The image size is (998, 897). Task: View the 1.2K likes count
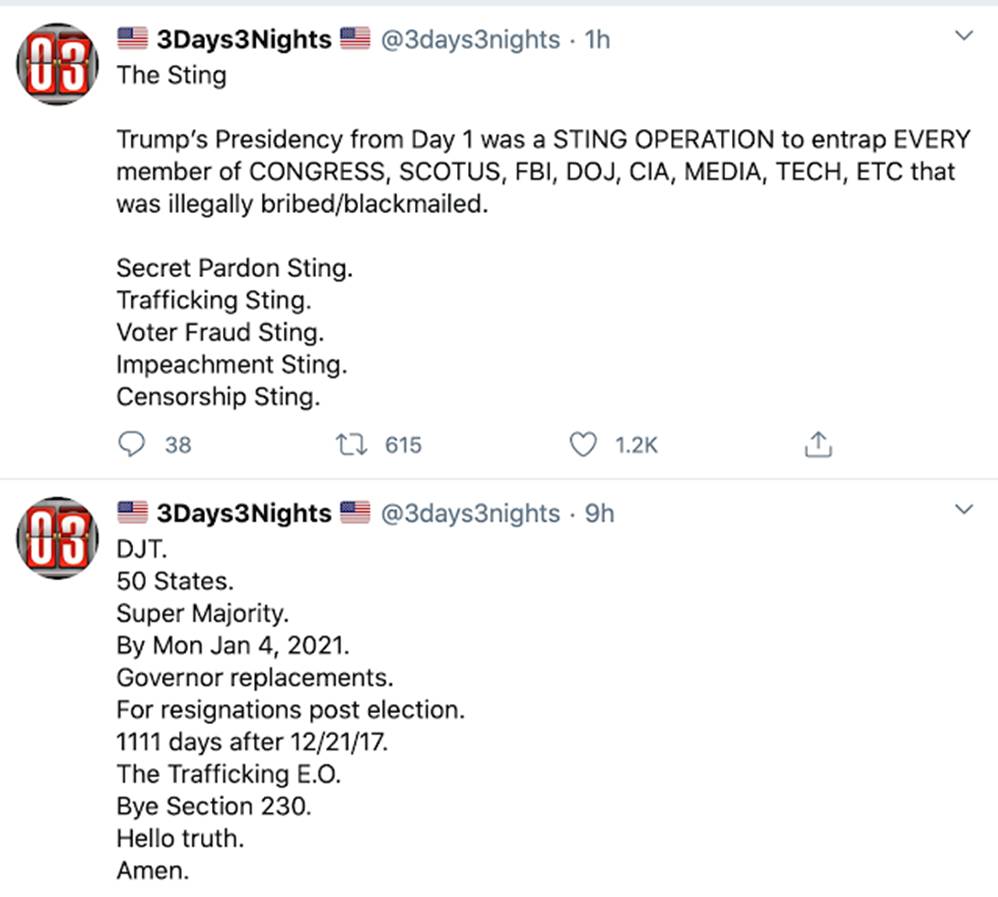636,445
